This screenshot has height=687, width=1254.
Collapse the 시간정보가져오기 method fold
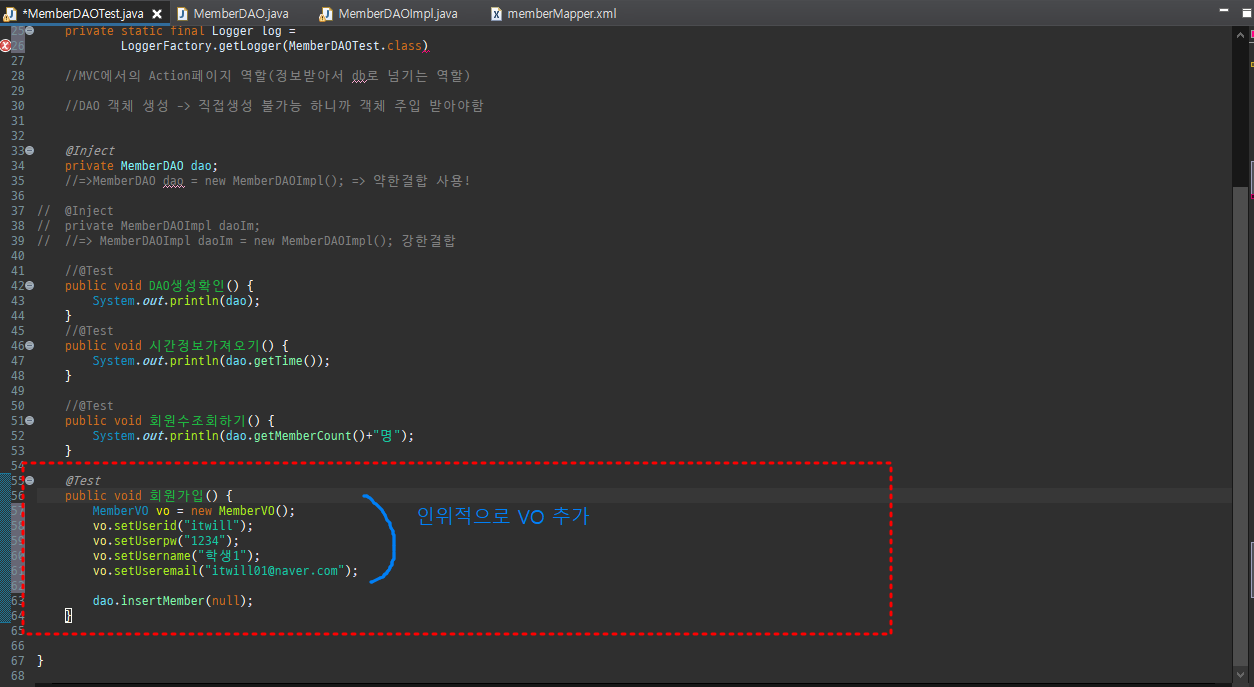(x=29, y=346)
